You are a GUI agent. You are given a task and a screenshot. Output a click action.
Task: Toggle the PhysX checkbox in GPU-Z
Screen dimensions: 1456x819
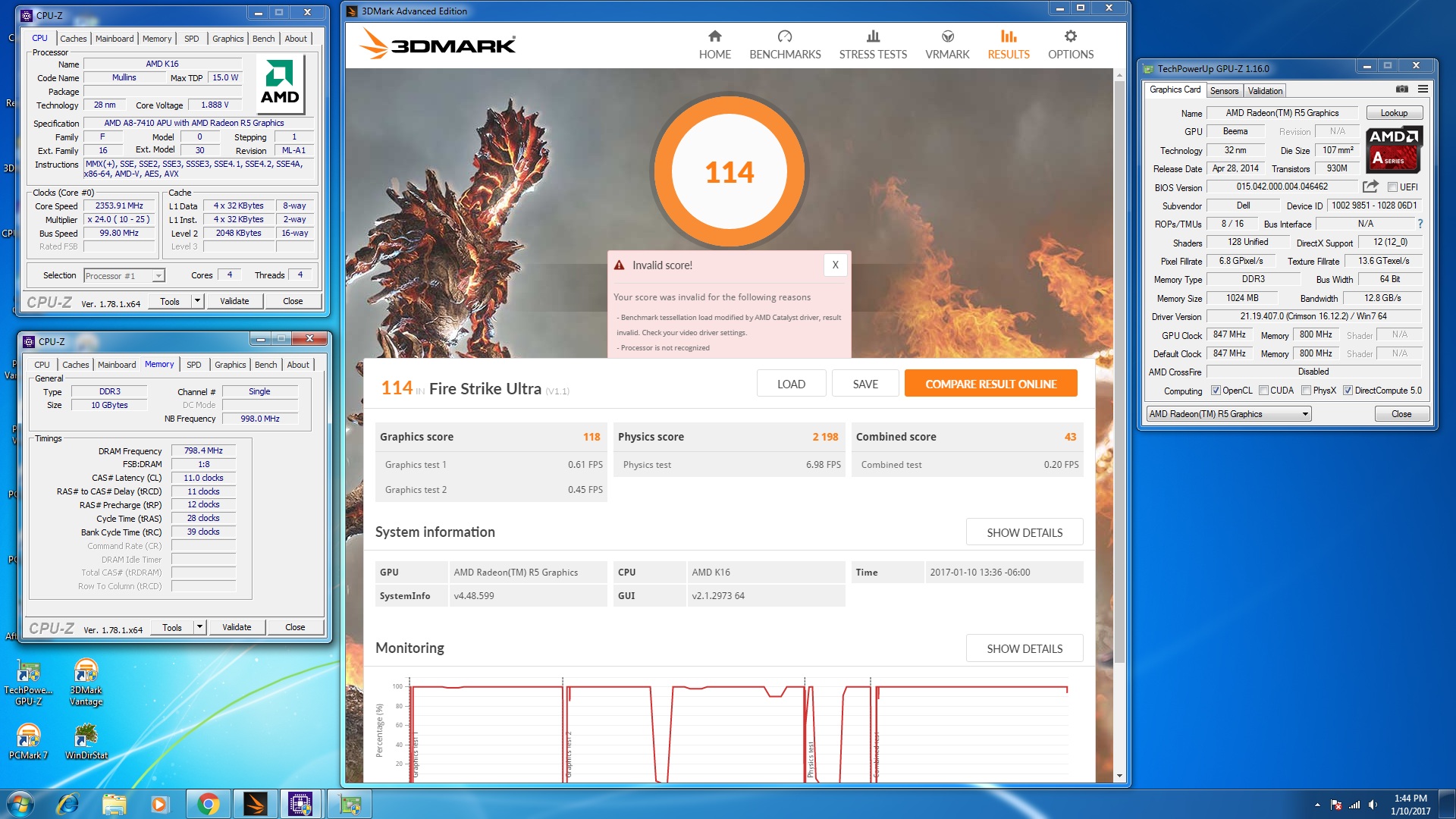tap(1306, 391)
